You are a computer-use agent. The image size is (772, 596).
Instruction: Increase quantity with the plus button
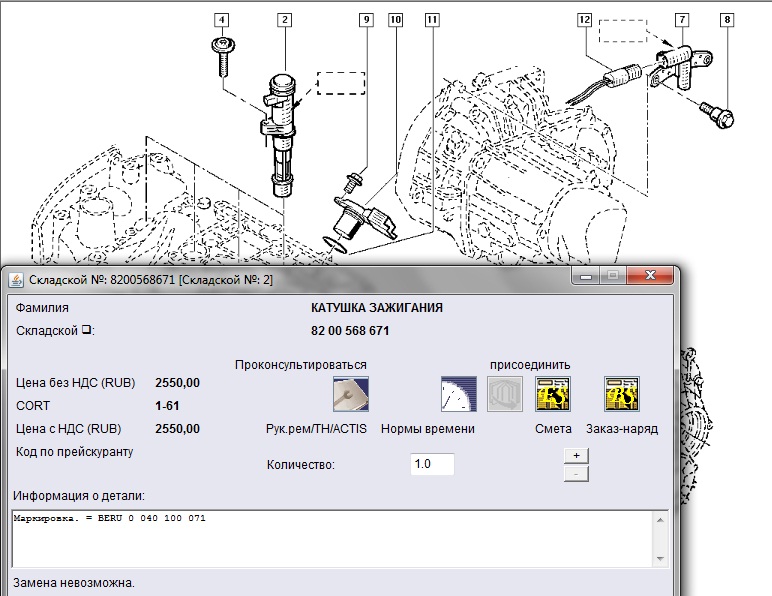575,455
